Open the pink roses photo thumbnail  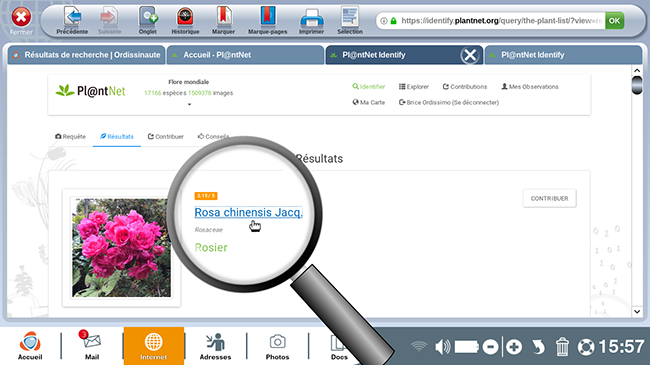(x=121, y=248)
